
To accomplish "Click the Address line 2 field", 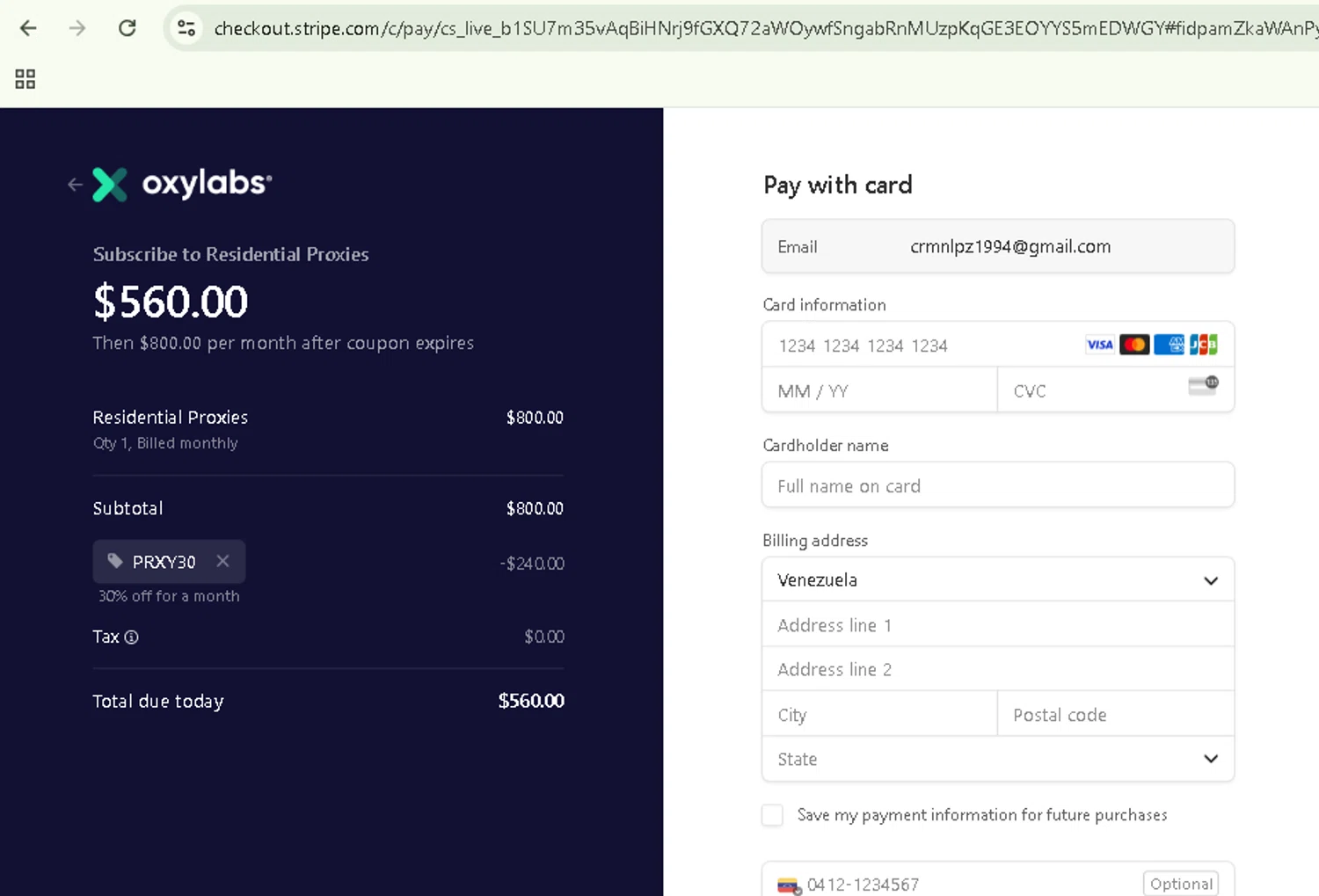I will point(998,669).
